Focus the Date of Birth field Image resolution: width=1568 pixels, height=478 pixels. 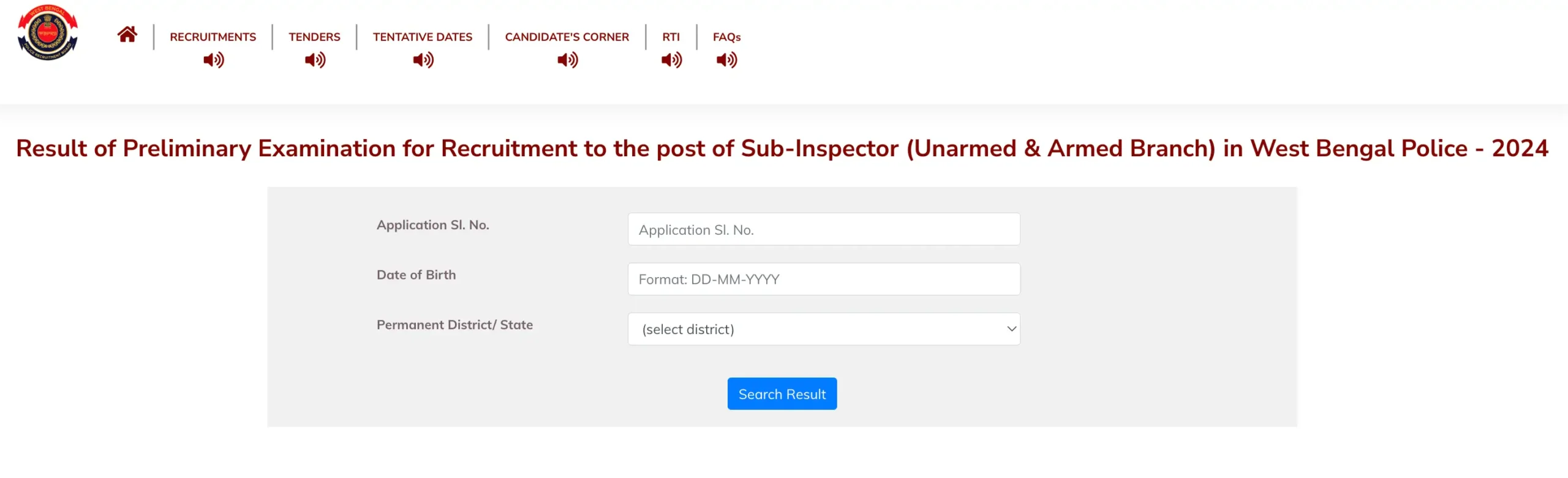click(823, 279)
